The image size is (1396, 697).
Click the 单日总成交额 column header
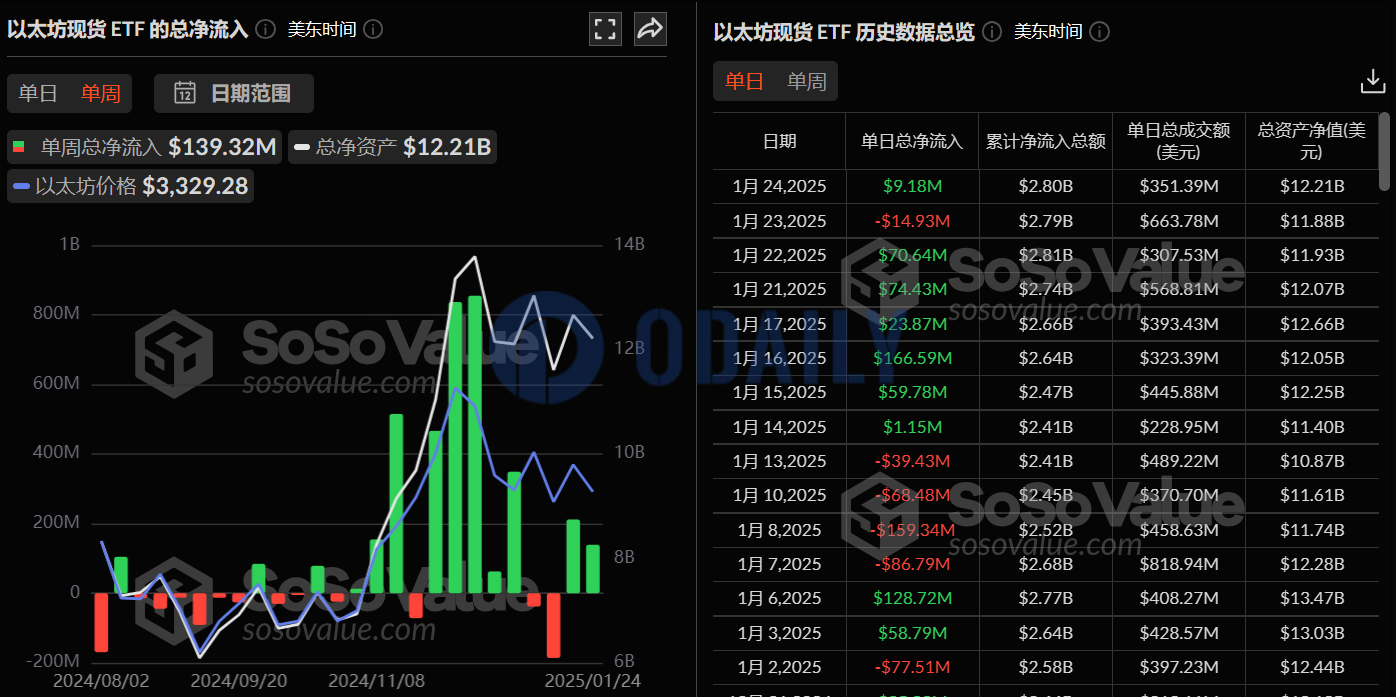point(1179,141)
